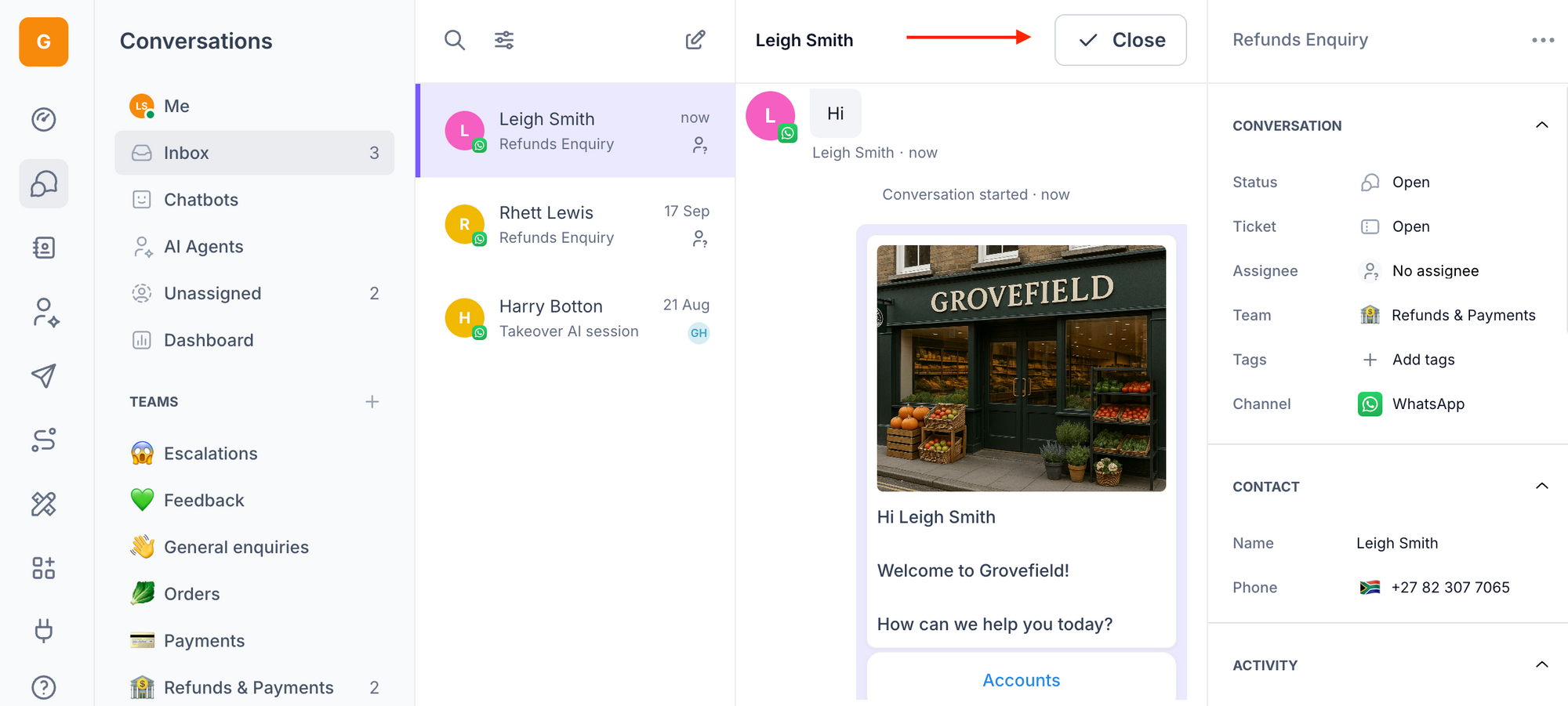
Task: Close the Leigh Smith conversation
Action: [1120, 40]
